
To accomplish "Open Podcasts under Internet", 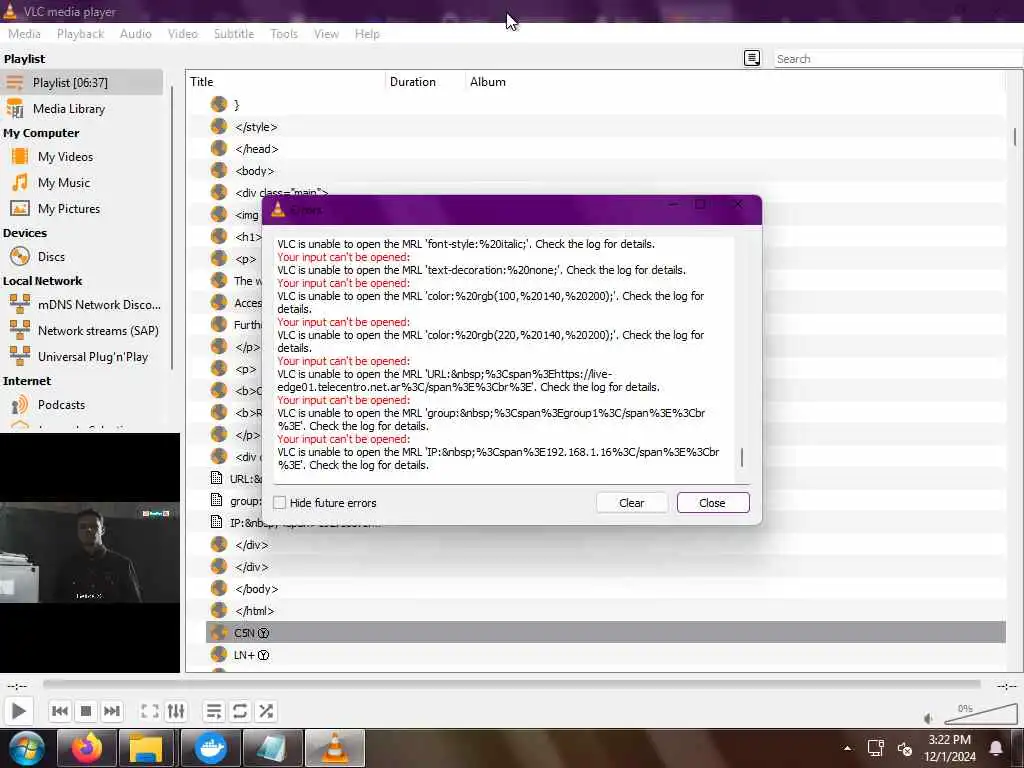I will point(82,405).
